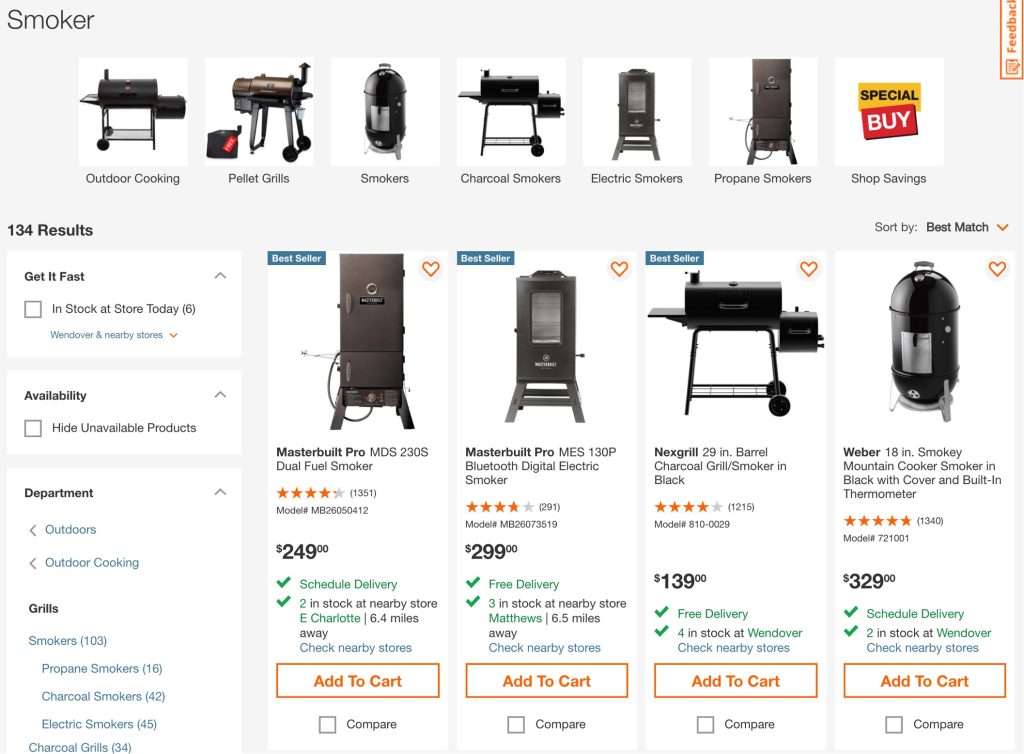The width and height of the screenshot is (1024, 754).
Task: Go back to Outdoor Cooking department
Action: pos(91,562)
